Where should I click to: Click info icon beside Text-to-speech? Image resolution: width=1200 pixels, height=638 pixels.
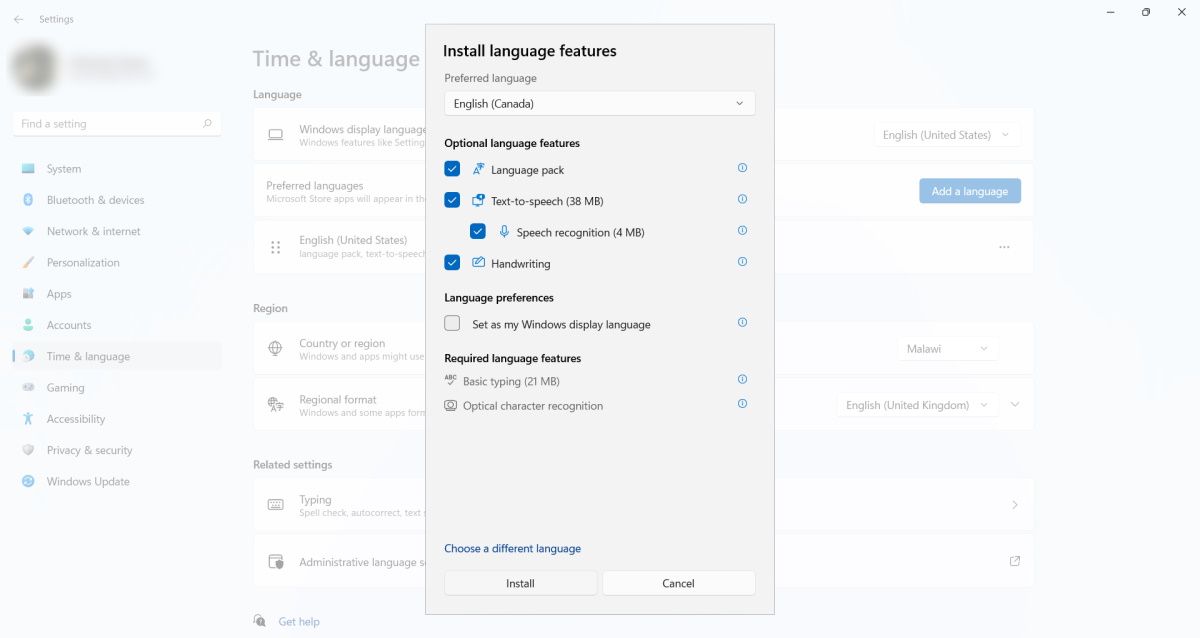tap(742, 200)
